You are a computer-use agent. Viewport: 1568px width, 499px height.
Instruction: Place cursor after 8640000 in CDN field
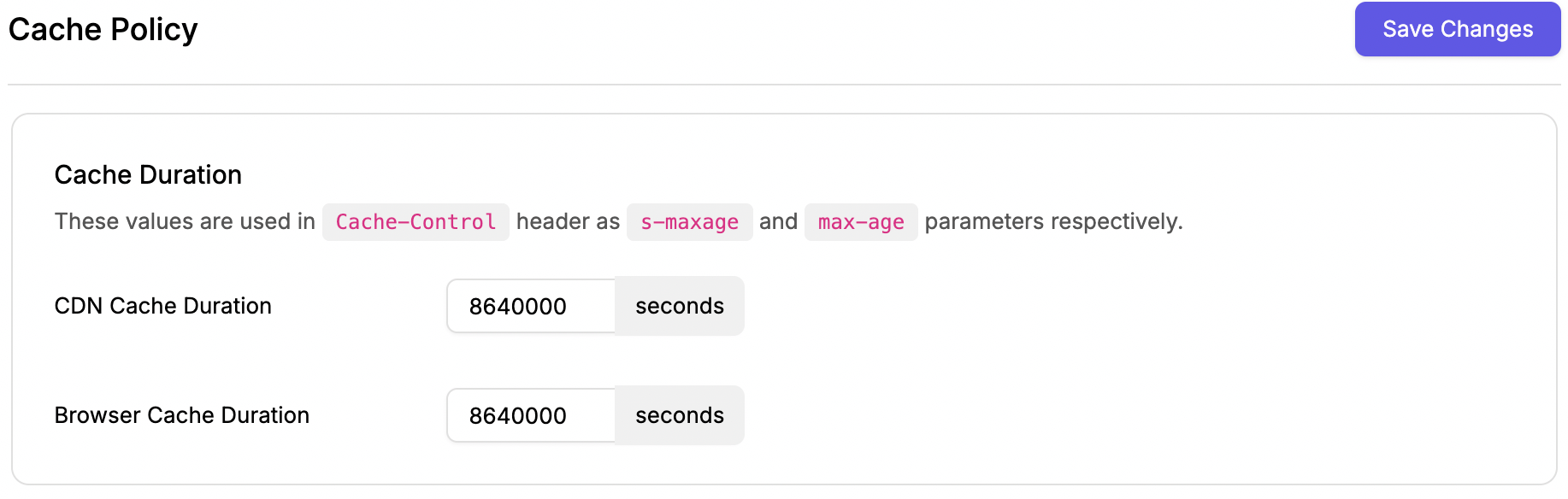click(x=569, y=306)
